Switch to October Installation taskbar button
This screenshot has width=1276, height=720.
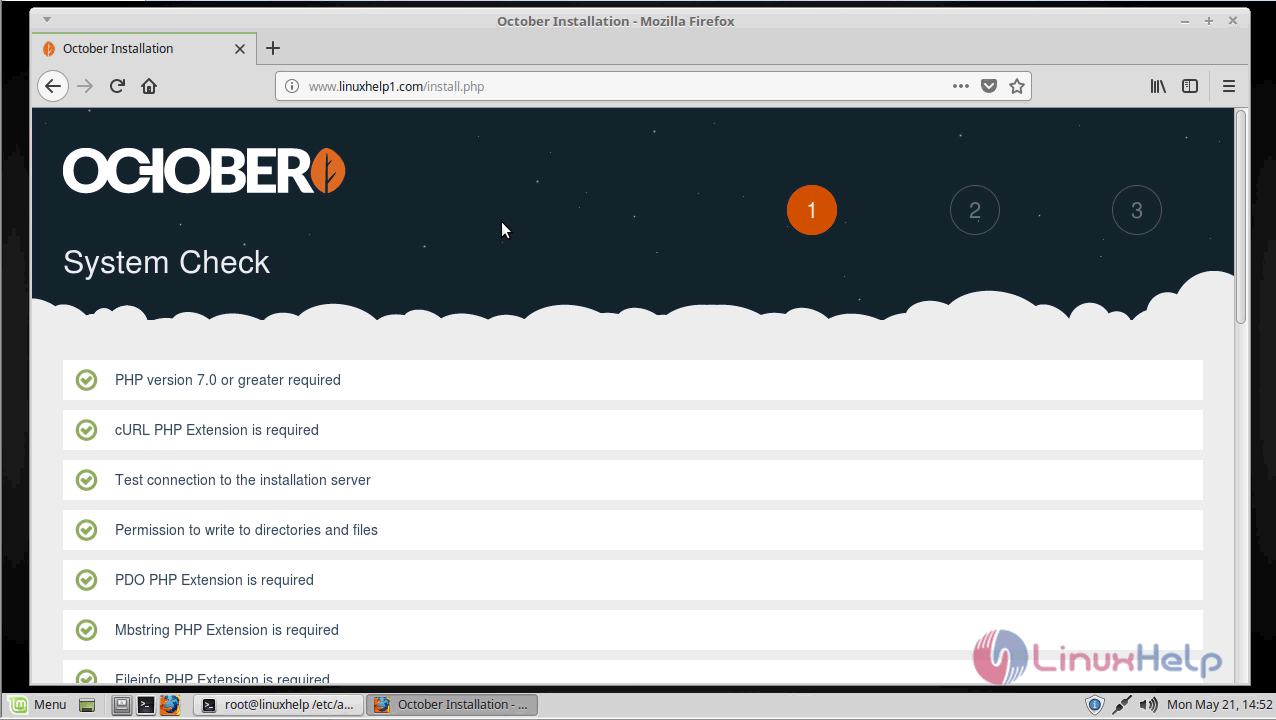[x=452, y=705]
